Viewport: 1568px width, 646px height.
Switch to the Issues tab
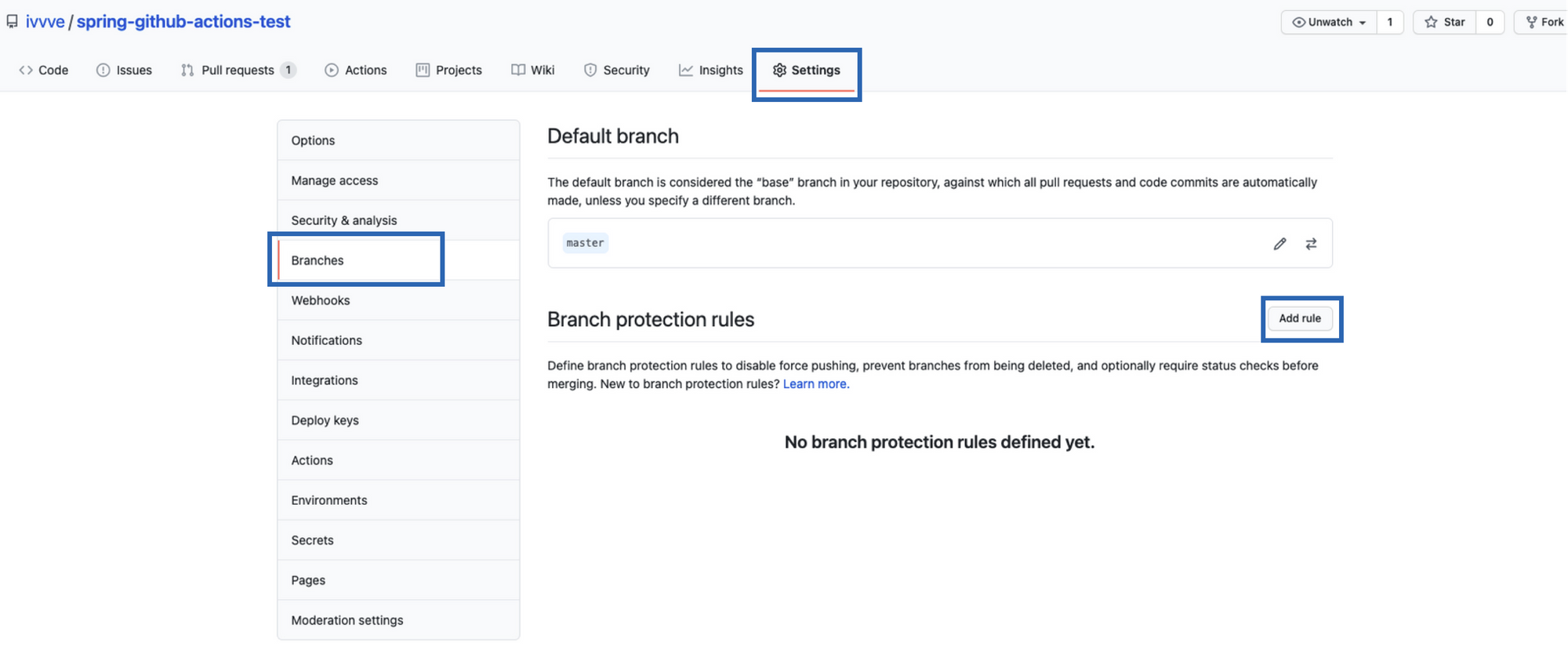[x=124, y=70]
